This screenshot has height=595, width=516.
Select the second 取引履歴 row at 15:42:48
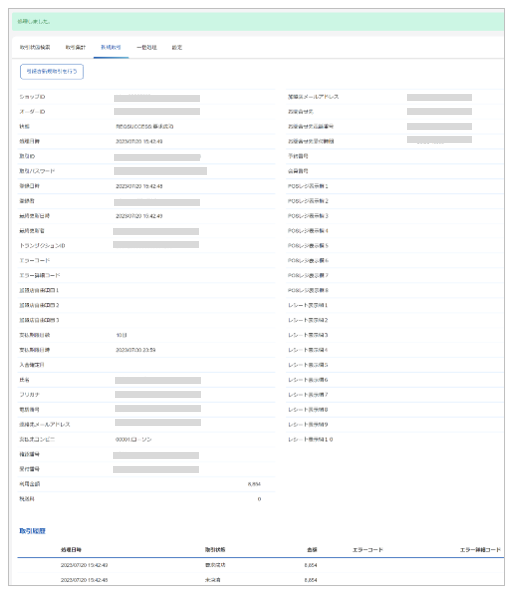tap(261, 579)
